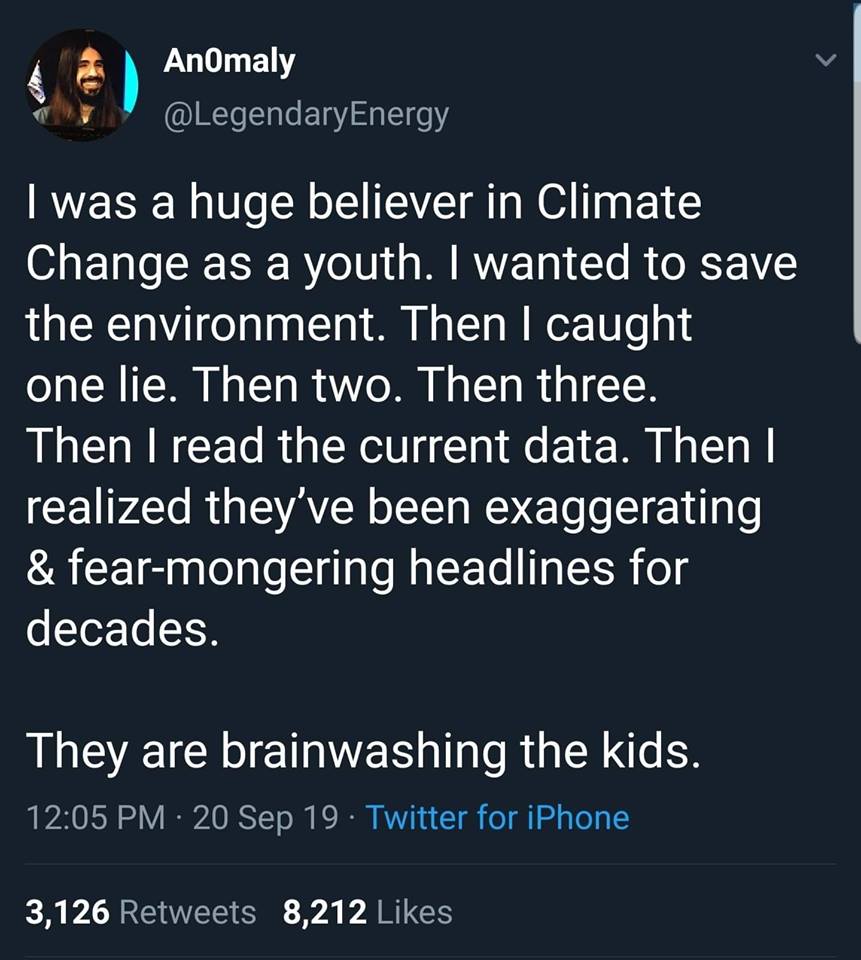
Task: Click the cyan circle beside the avatar
Action: [x=130, y=85]
